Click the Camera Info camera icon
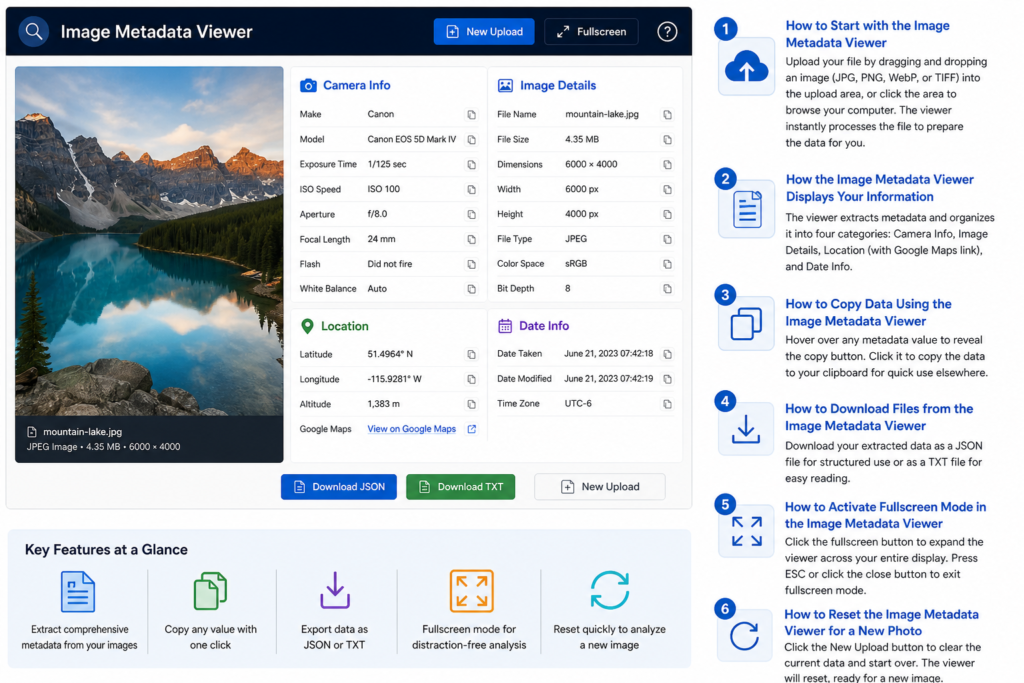The width and height of the screenshot is (1024, 683). [308, 86]
